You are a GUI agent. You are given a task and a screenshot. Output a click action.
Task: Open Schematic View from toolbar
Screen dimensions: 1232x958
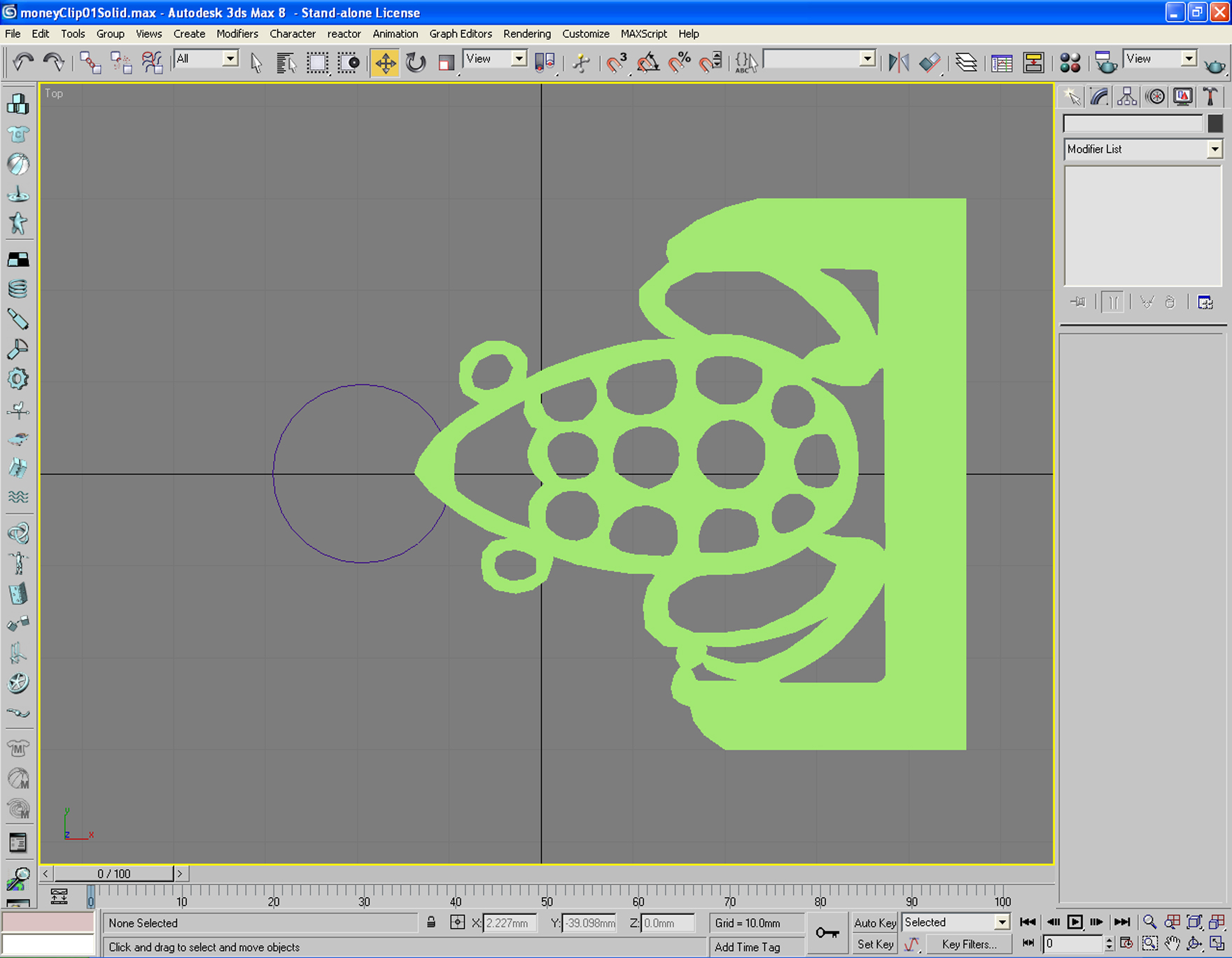click(1033, 62)
